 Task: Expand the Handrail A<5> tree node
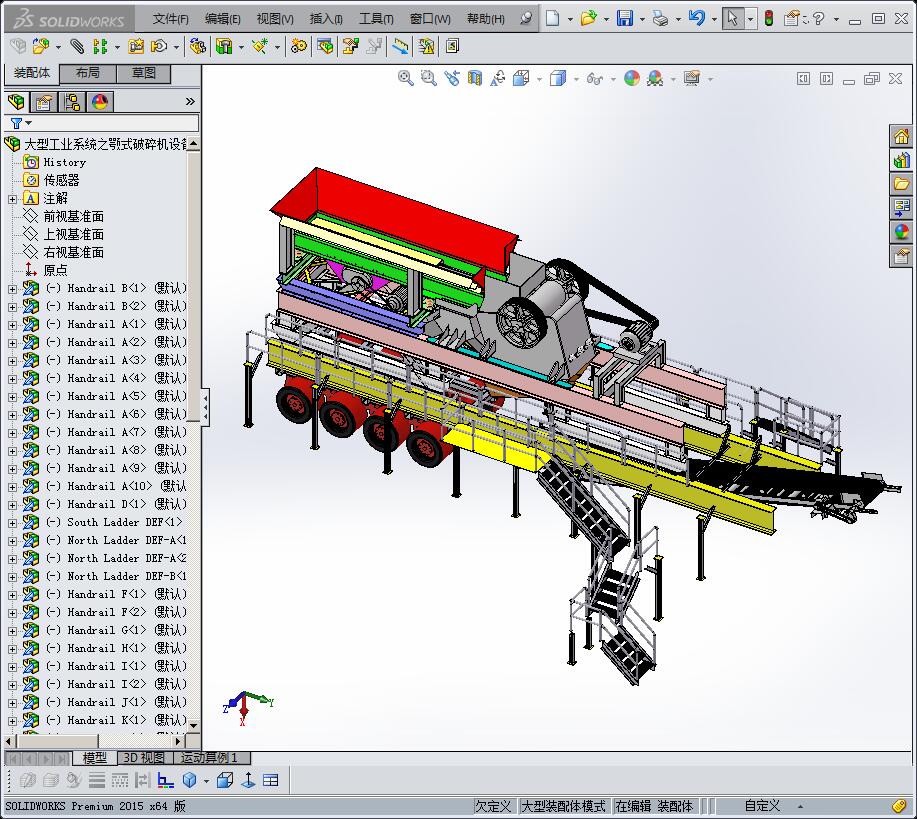(x=12, y=397)
